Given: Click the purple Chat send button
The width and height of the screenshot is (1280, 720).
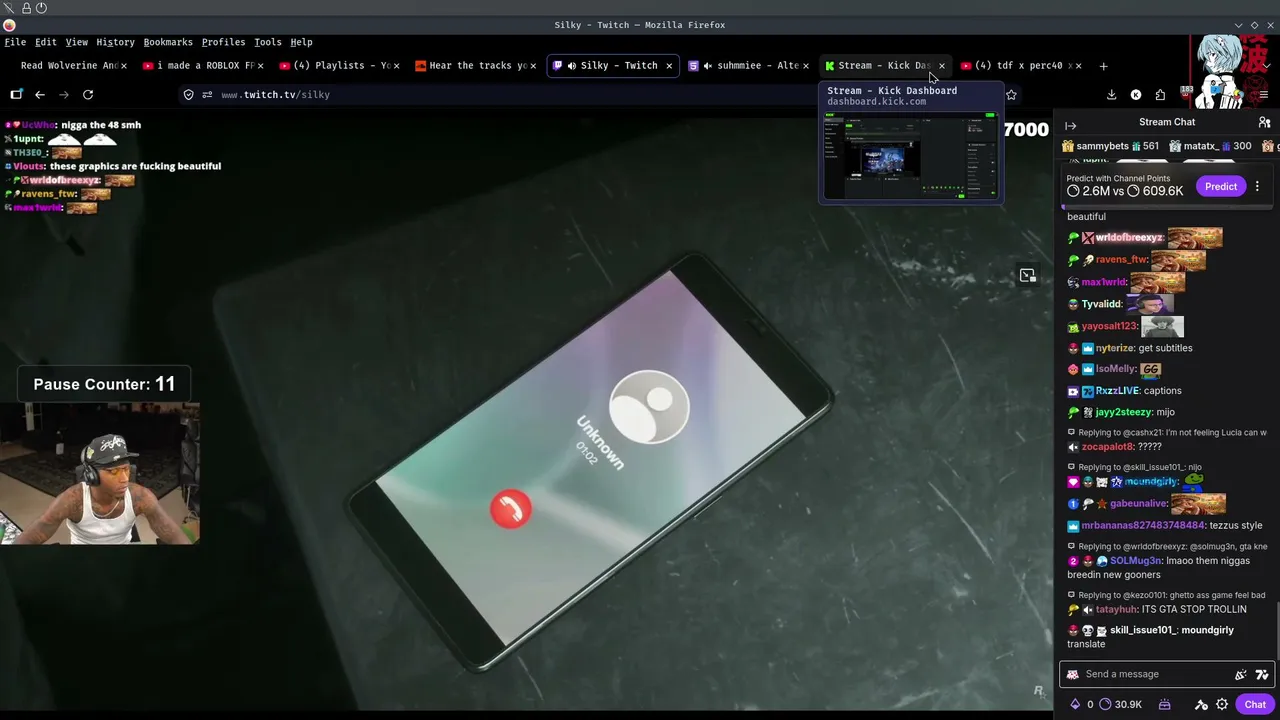Looking at the screenshot, I should click(1255, 704).
